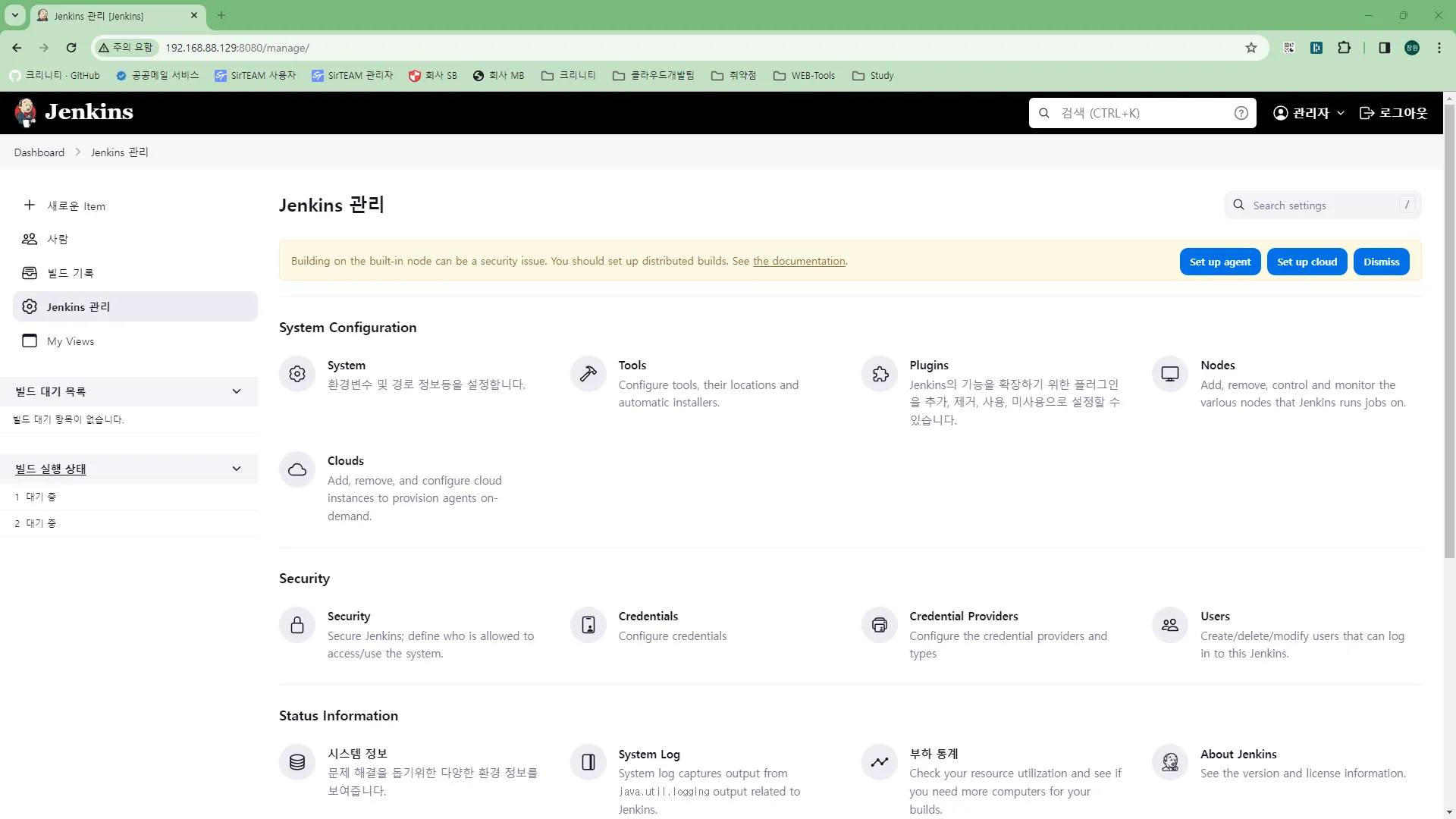Dismiss the security warning banner
Image resolution: width=1456 pixels, height=819 pixels.
(x=1381, y=262)
